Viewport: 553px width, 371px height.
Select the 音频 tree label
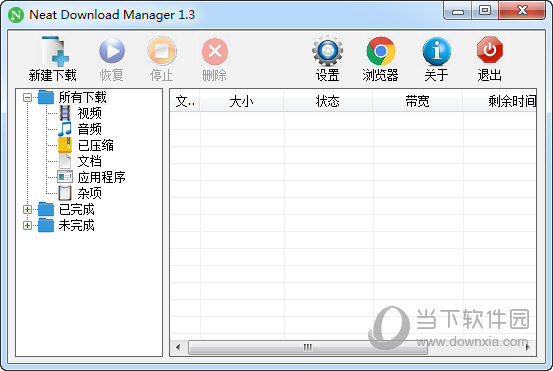(90, 129)
